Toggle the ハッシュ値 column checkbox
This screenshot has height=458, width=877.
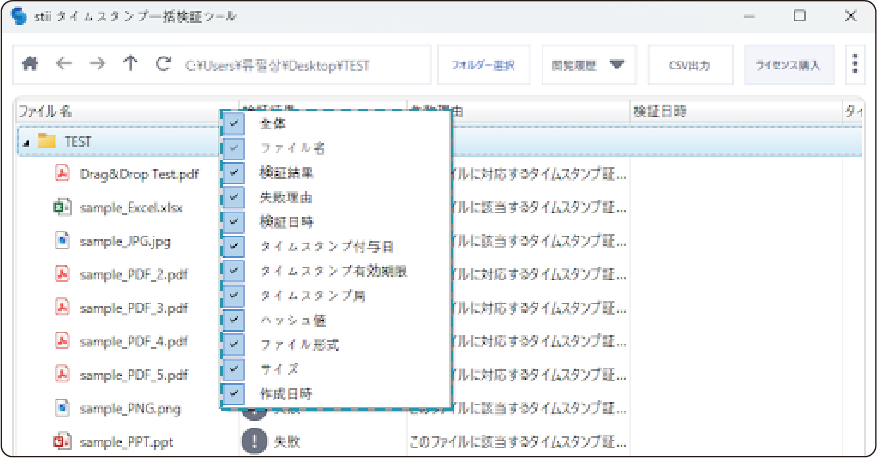click(233, 320)
